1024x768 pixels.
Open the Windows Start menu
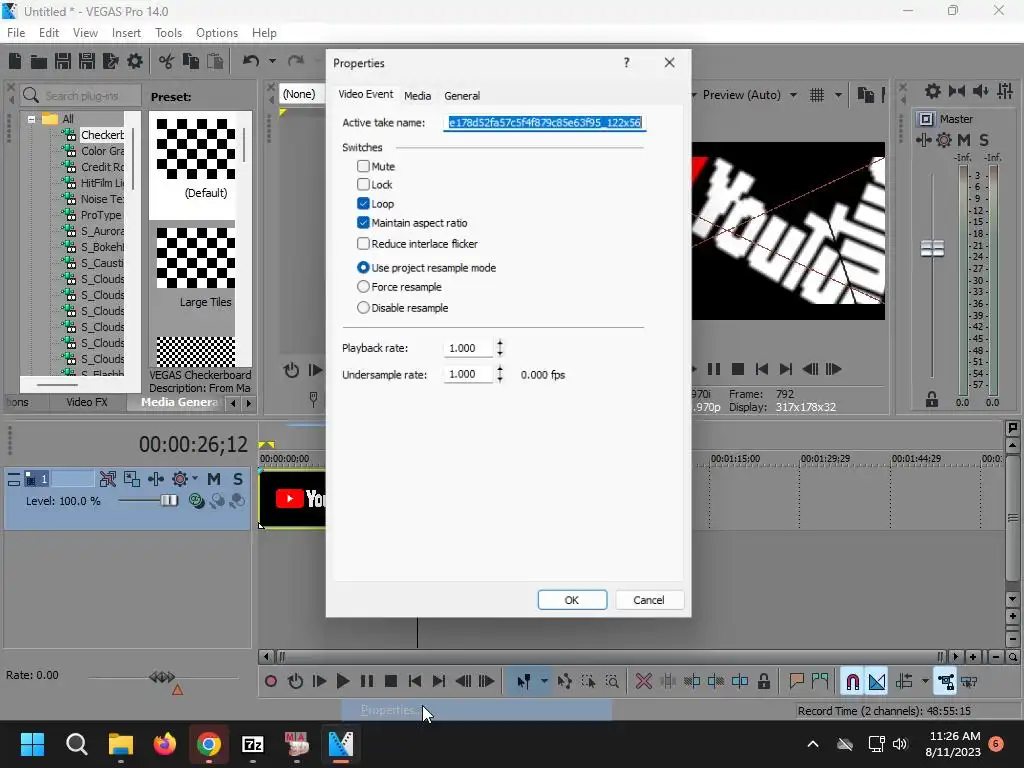click(32, 744)
